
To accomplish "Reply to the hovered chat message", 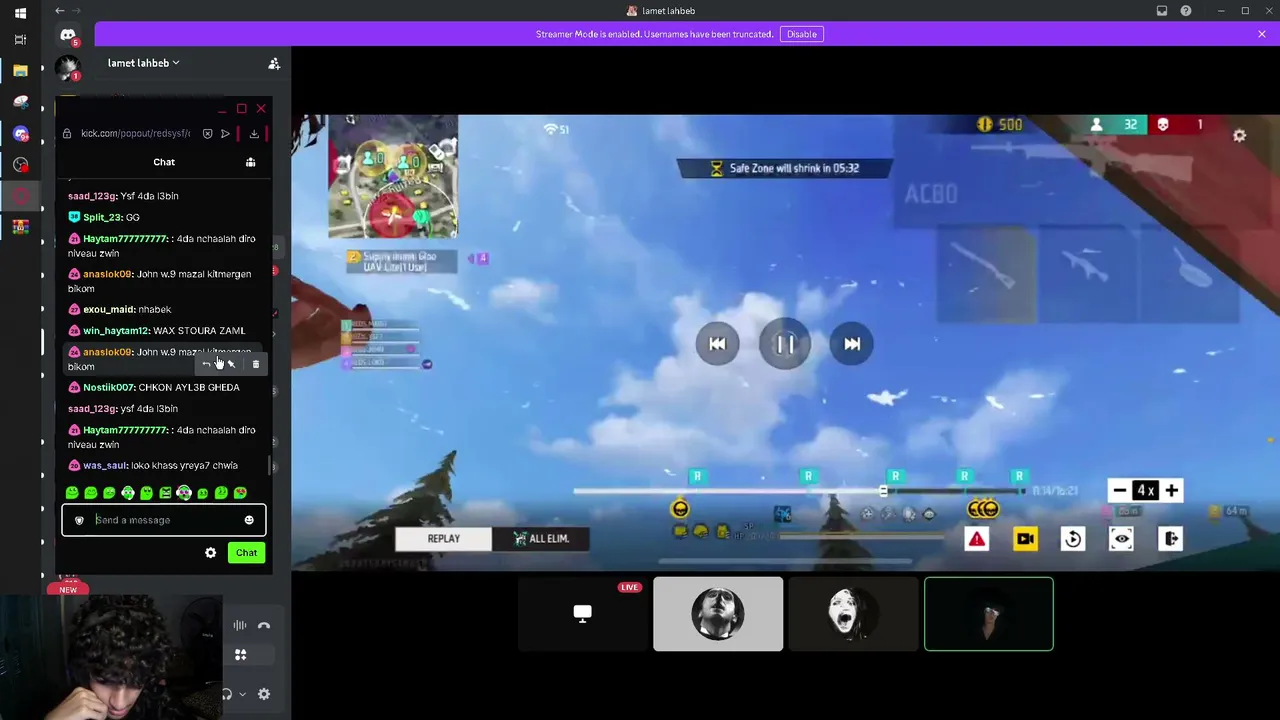I will 207,365.
